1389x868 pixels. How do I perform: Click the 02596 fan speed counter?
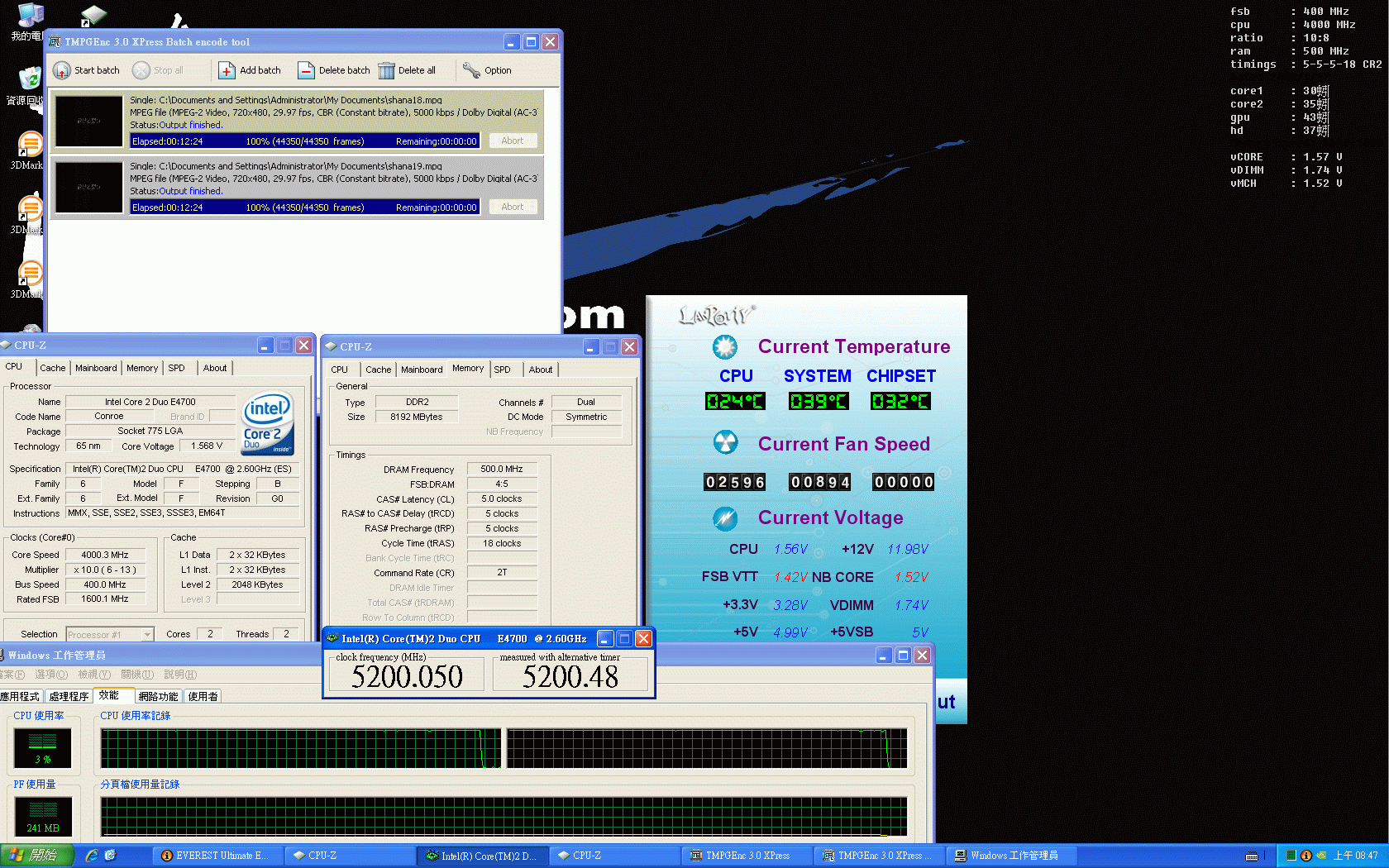[x=735, y=482]
